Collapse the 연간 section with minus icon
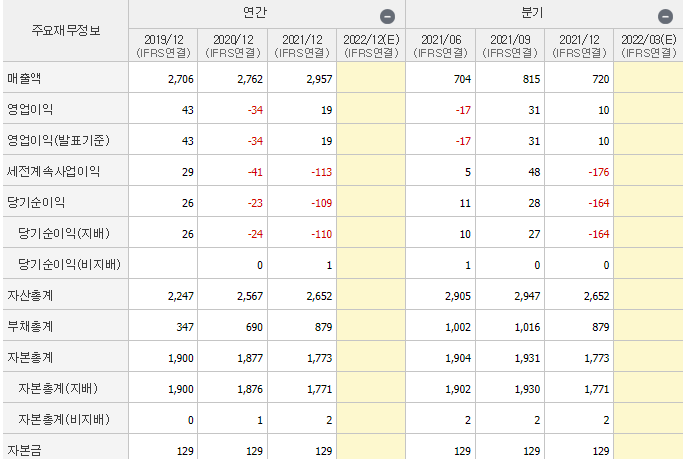 coord(387,17)
